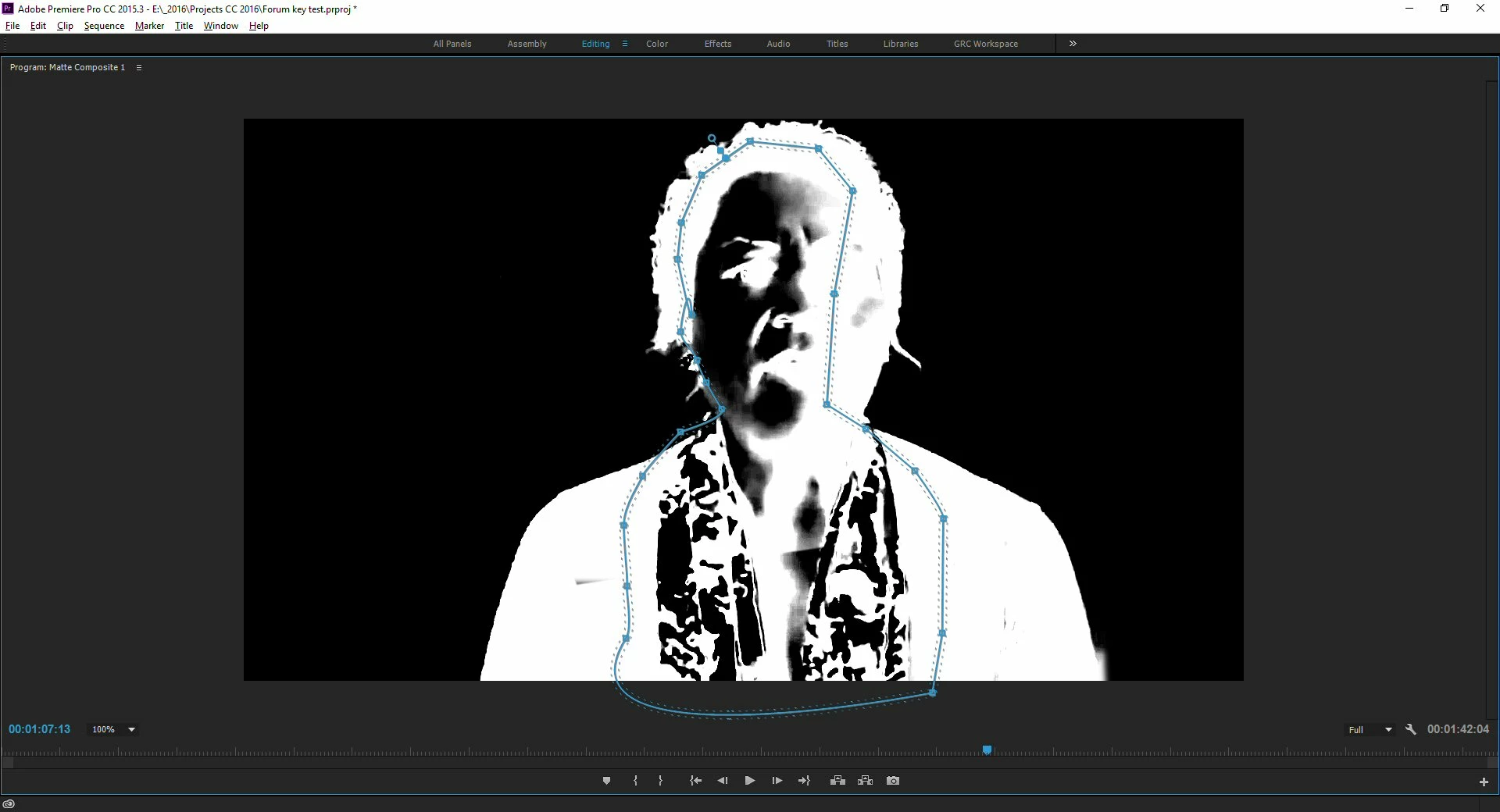Open the Help menu
The image size is (1500, 812).
coord(259,26)
